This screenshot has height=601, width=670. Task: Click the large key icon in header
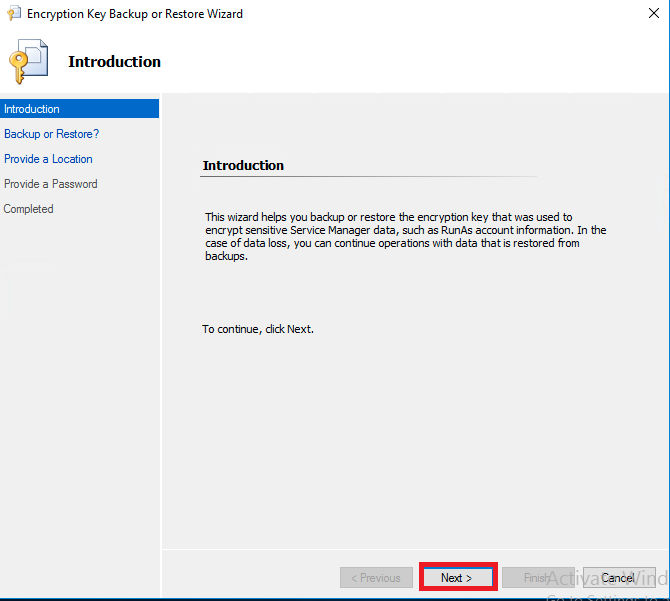point(28,62)
